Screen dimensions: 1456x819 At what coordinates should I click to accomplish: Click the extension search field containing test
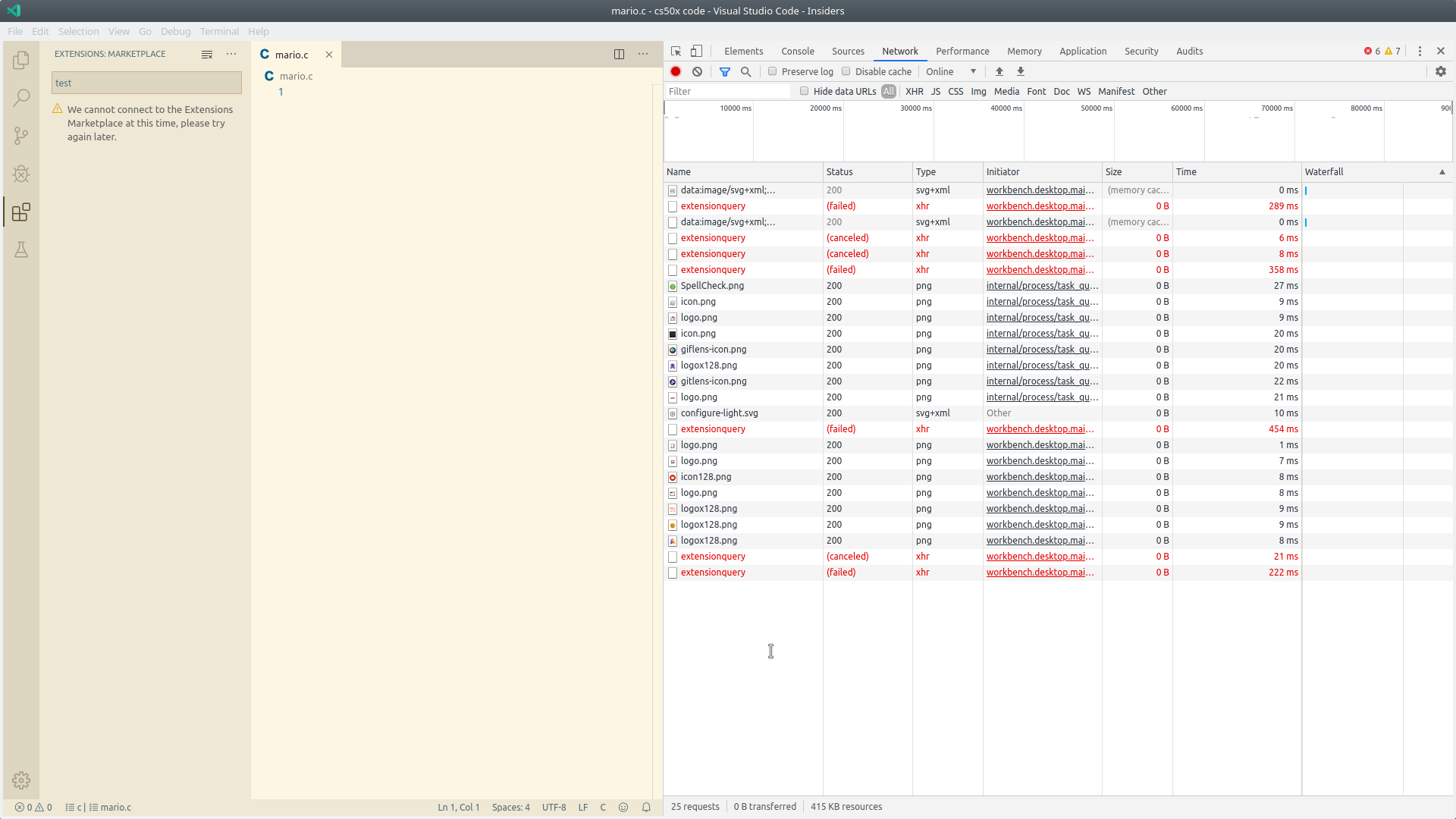click(146, 83)
